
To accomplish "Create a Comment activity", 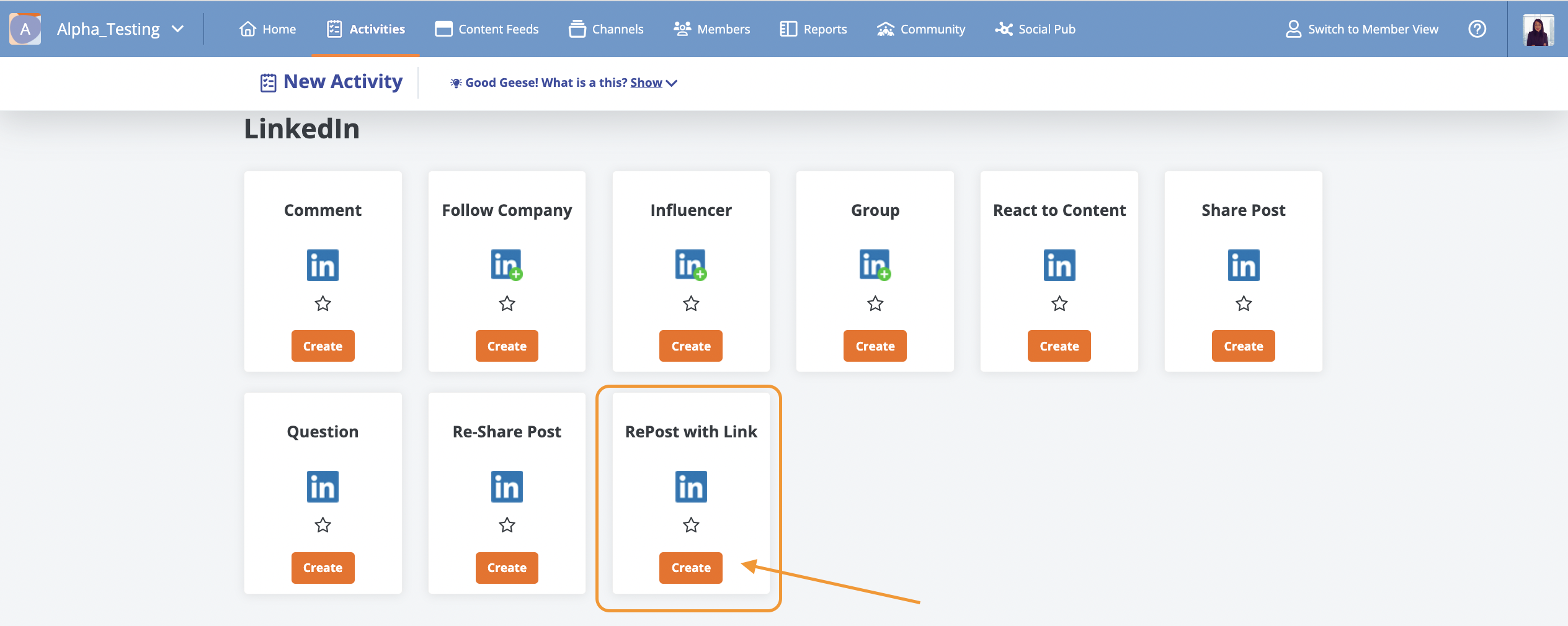I will click(x=323, y=346).
